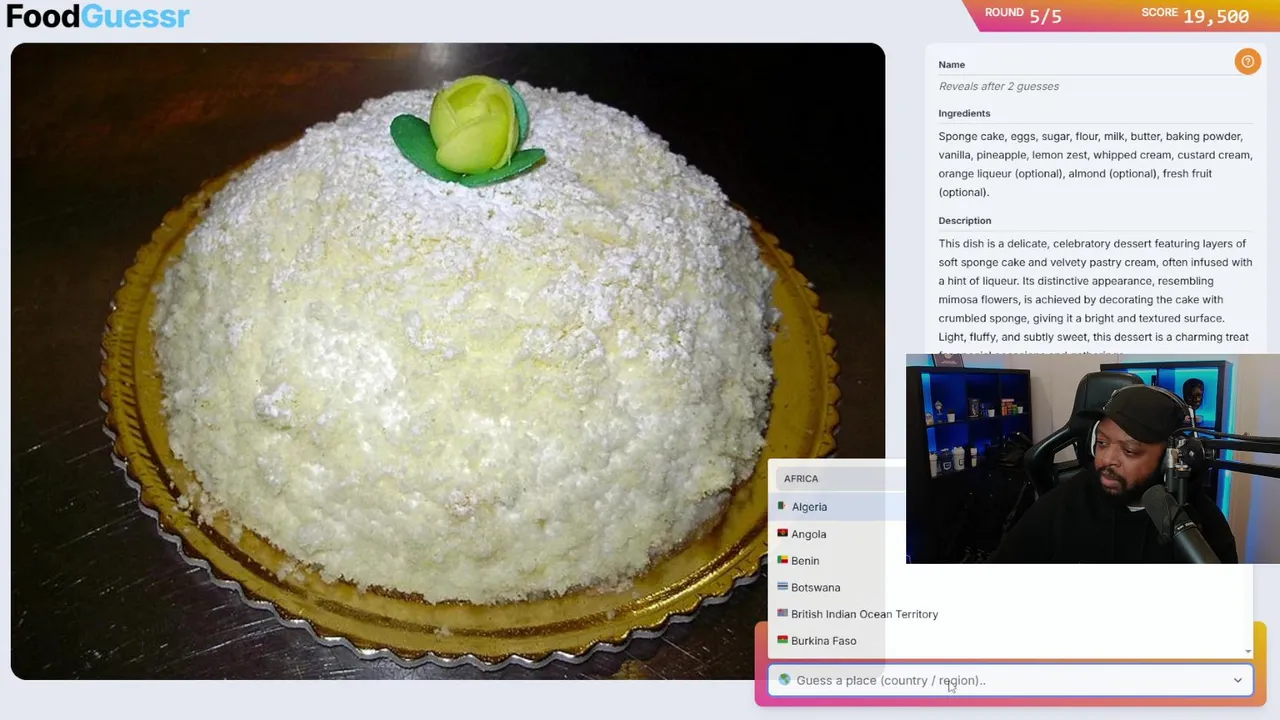
Task: Select Angola from the country list
Action: pyautogui.click(x=808, y=534)
